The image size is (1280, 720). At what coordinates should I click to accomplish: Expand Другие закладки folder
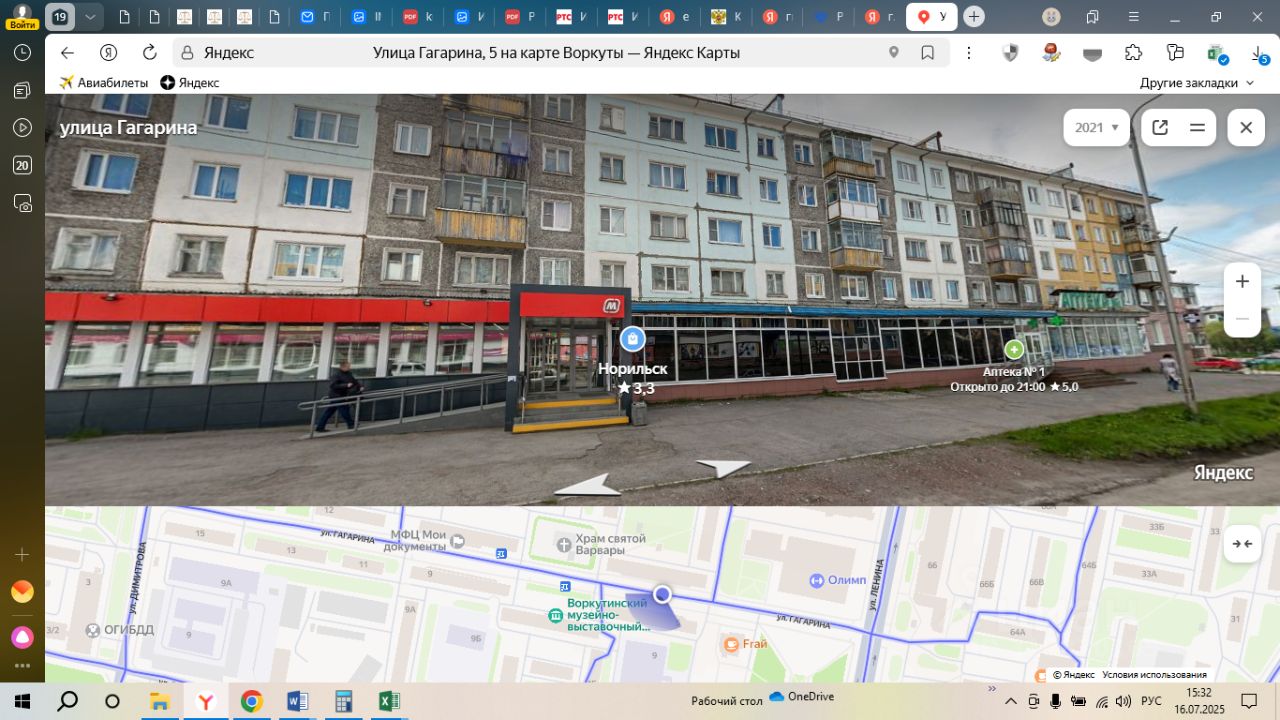(1197, 83)
